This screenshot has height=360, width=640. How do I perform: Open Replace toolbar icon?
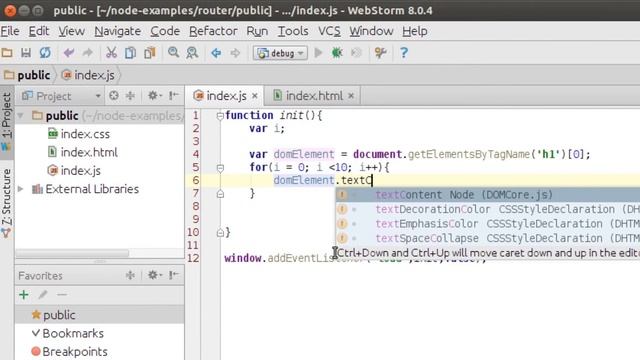pyautogui.click(x=192, y=53)
